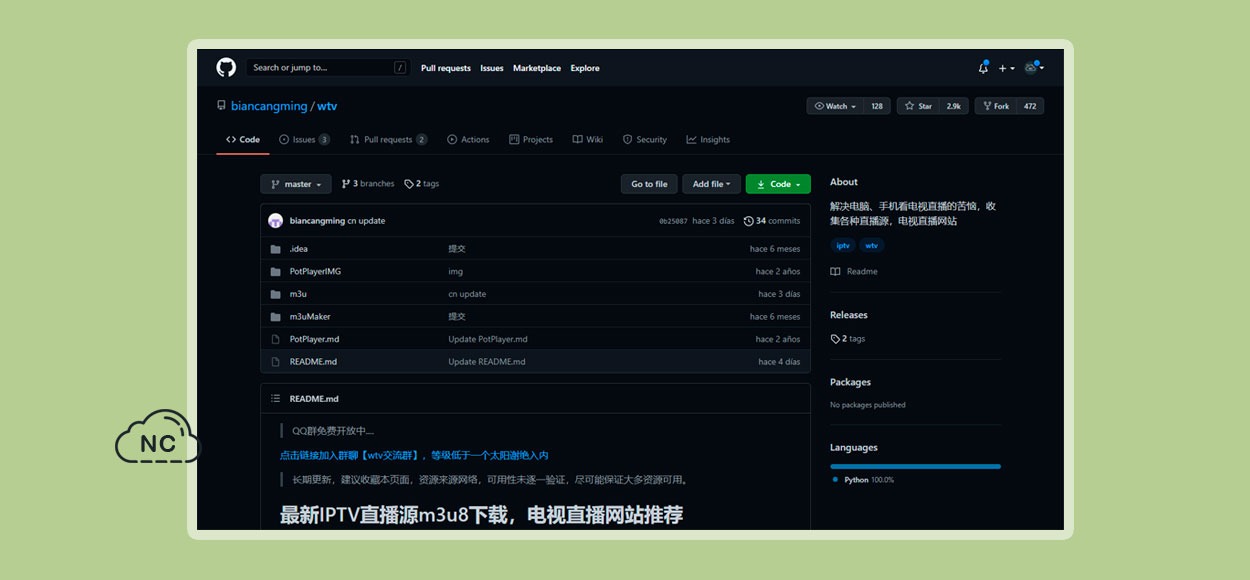This screenshot has height=580, width=1250.
Task: View the 2.9k stargazers count
Action: pyautogui.click(x=954, y=106)
